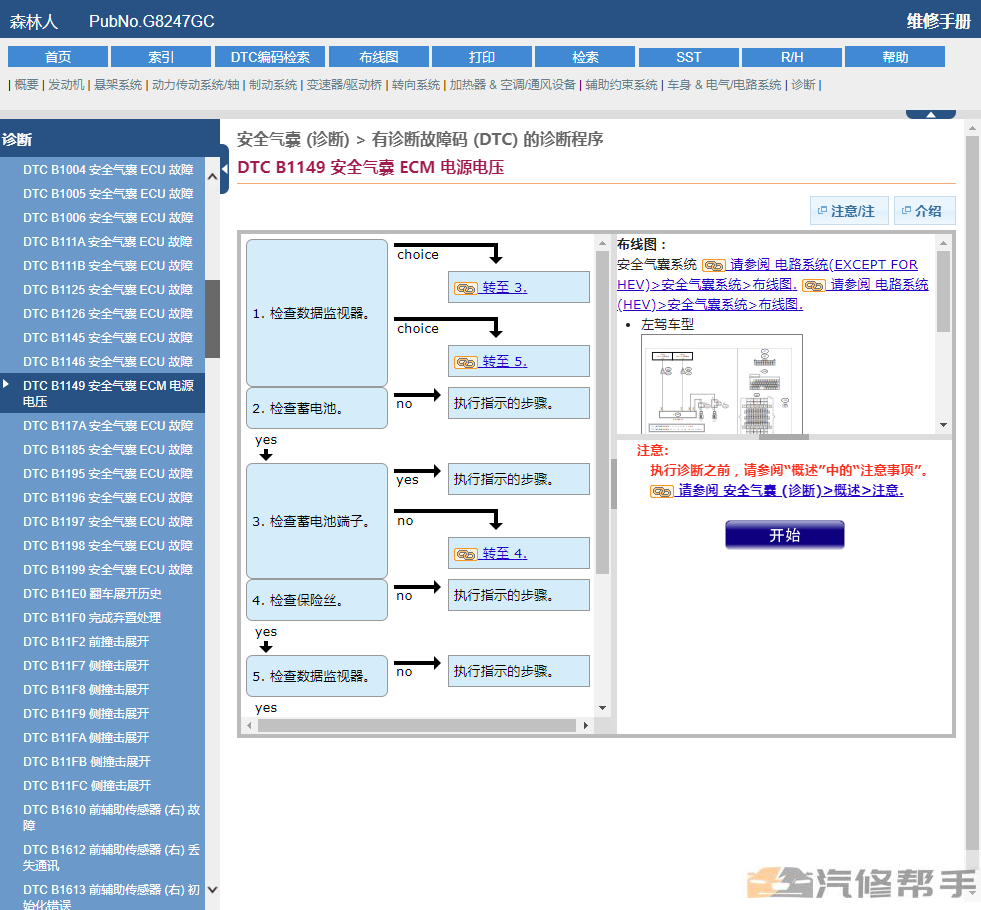
Task: Collapse the sidebar with the left handle
Action: [225, 169]
